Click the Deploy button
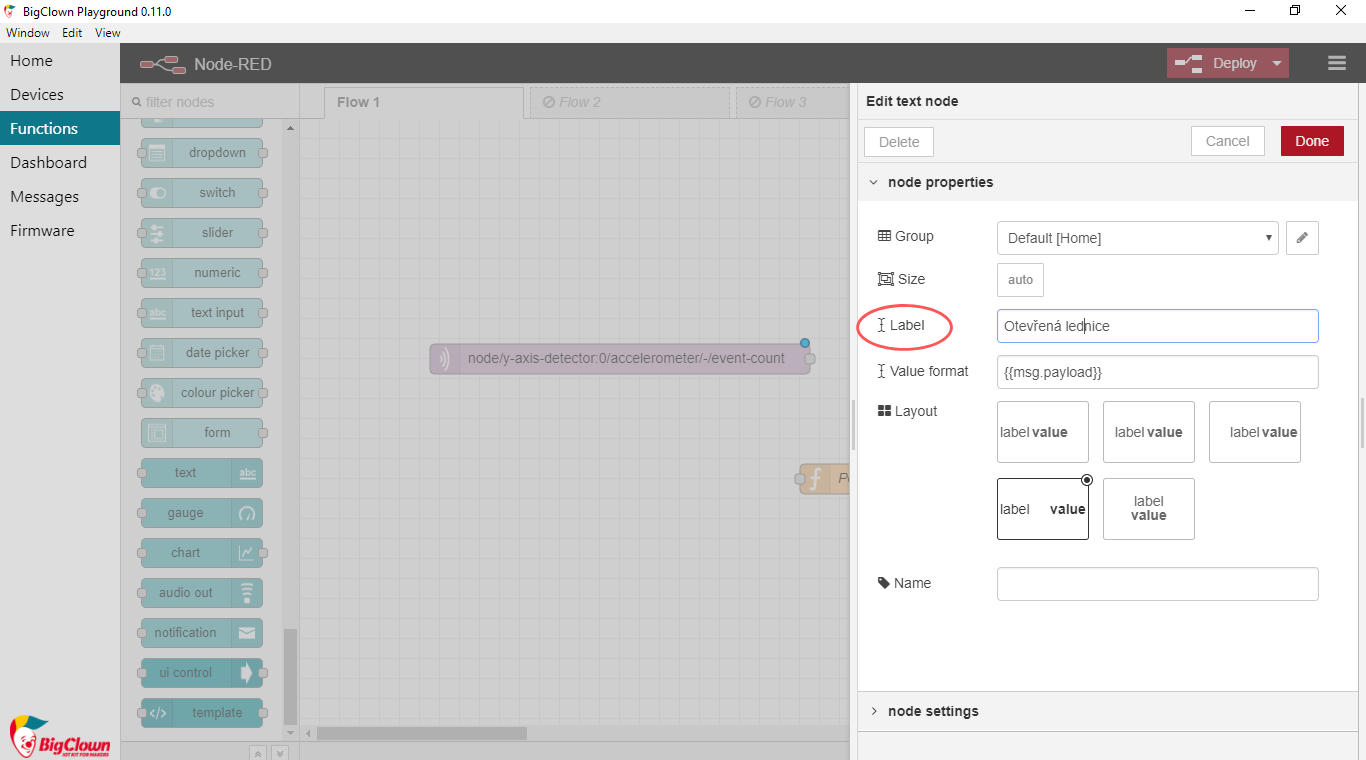Image resolution: width=1366 pixels, height=760 pixels. click(1216, 63)
